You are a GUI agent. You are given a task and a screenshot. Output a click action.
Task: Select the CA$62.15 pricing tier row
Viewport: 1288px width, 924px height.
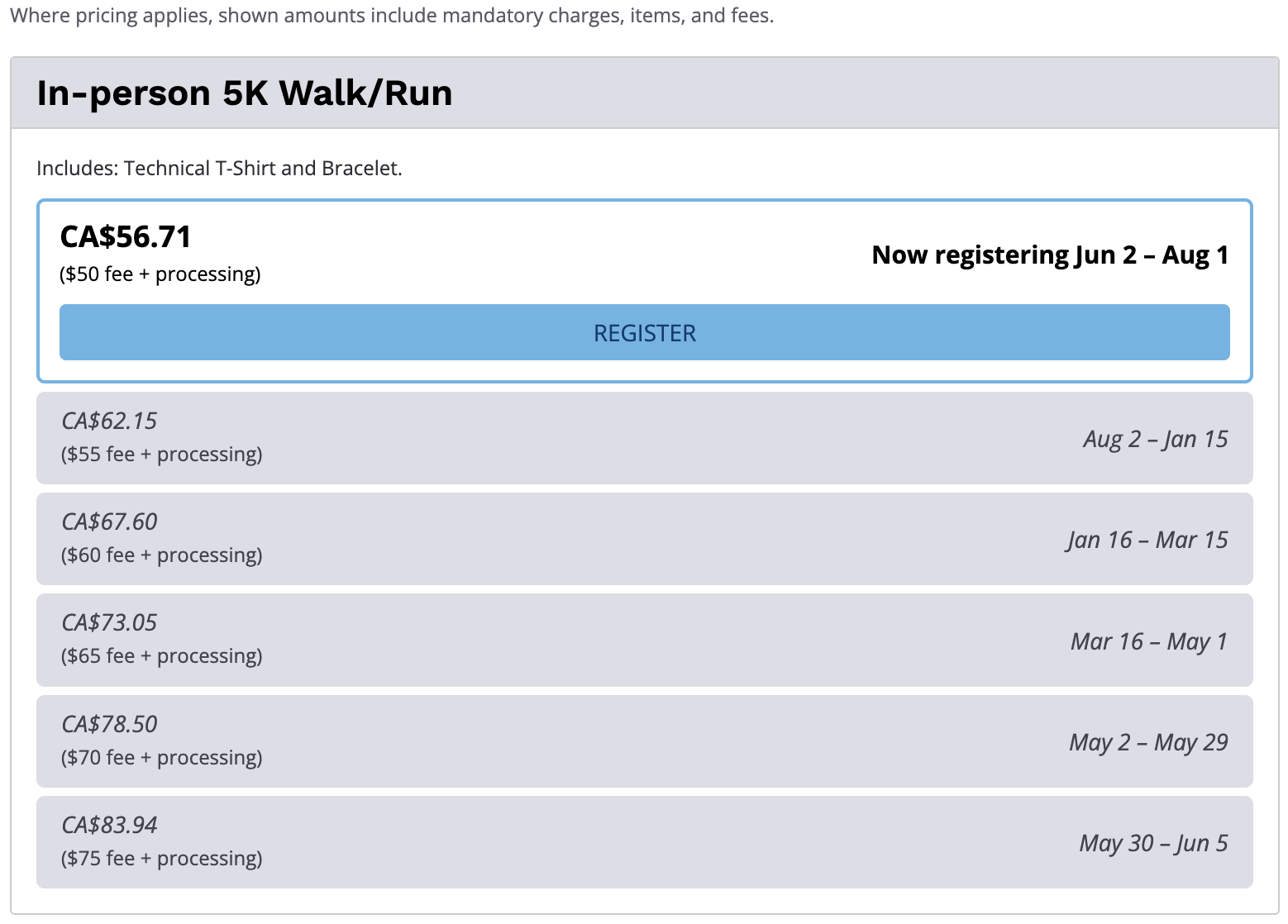pos(644,438)
